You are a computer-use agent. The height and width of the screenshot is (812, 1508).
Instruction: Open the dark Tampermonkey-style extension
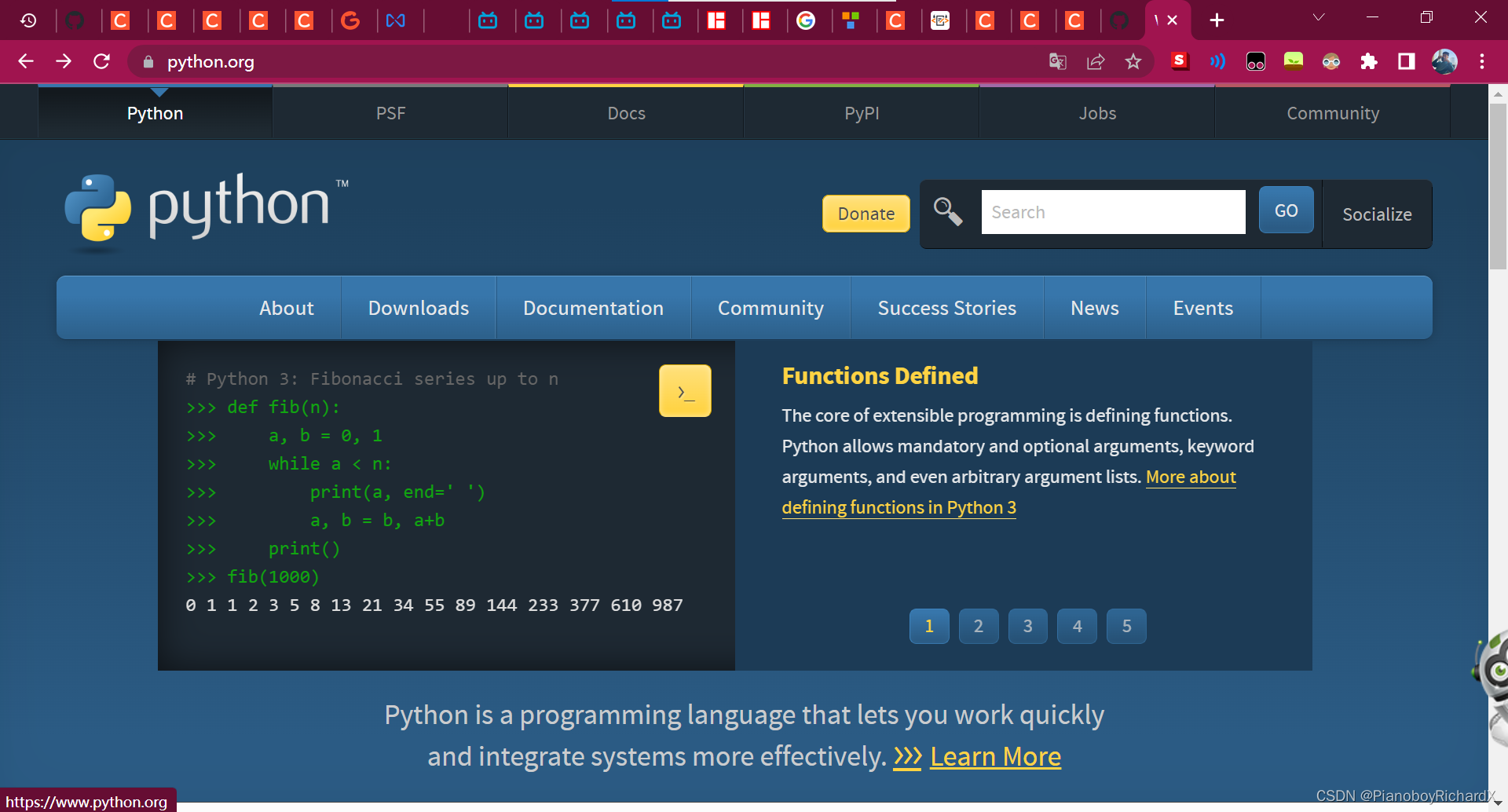coord(1256,61)
